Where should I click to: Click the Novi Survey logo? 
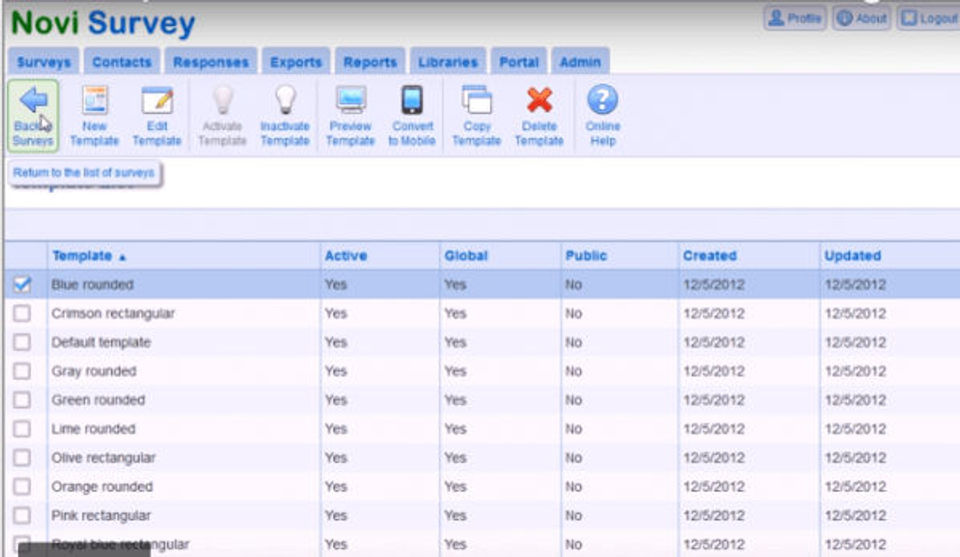click(103, 23)
